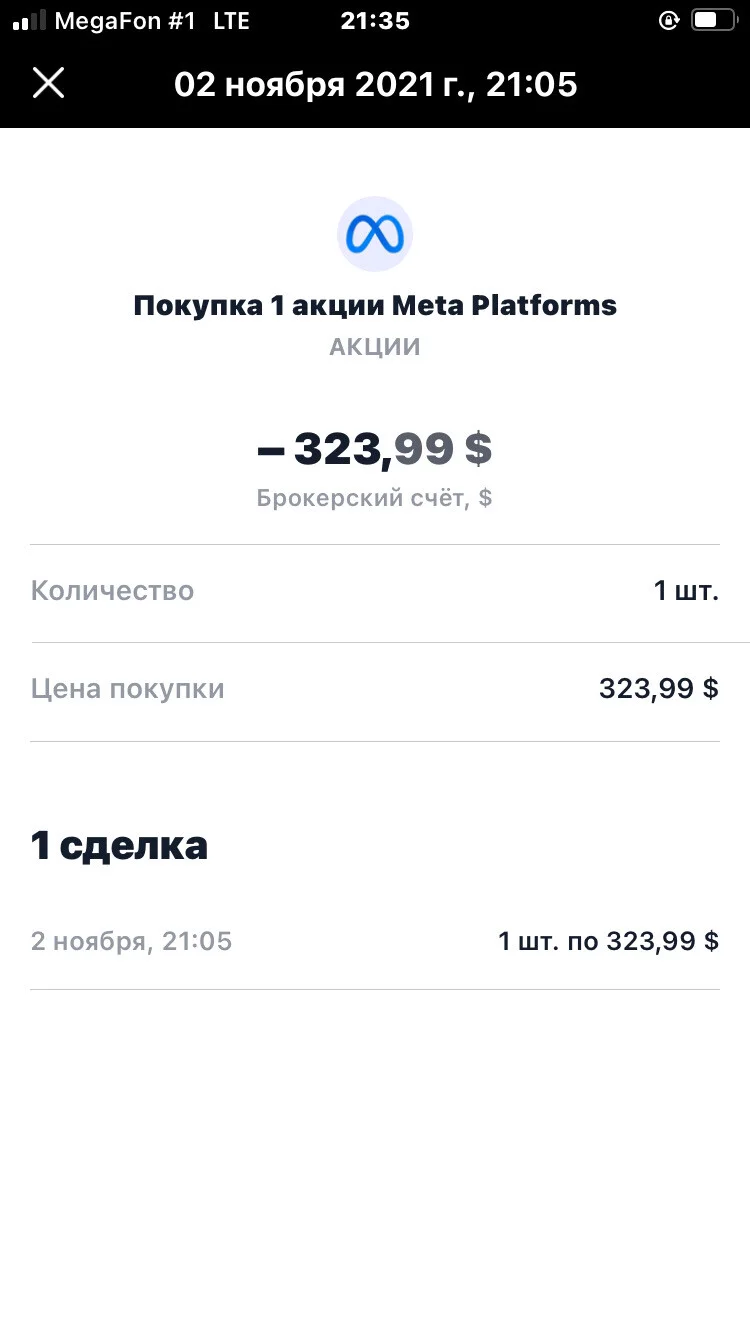Select the Количество row
This screenshot has height=1334, width=750.
tap(375, 593)
